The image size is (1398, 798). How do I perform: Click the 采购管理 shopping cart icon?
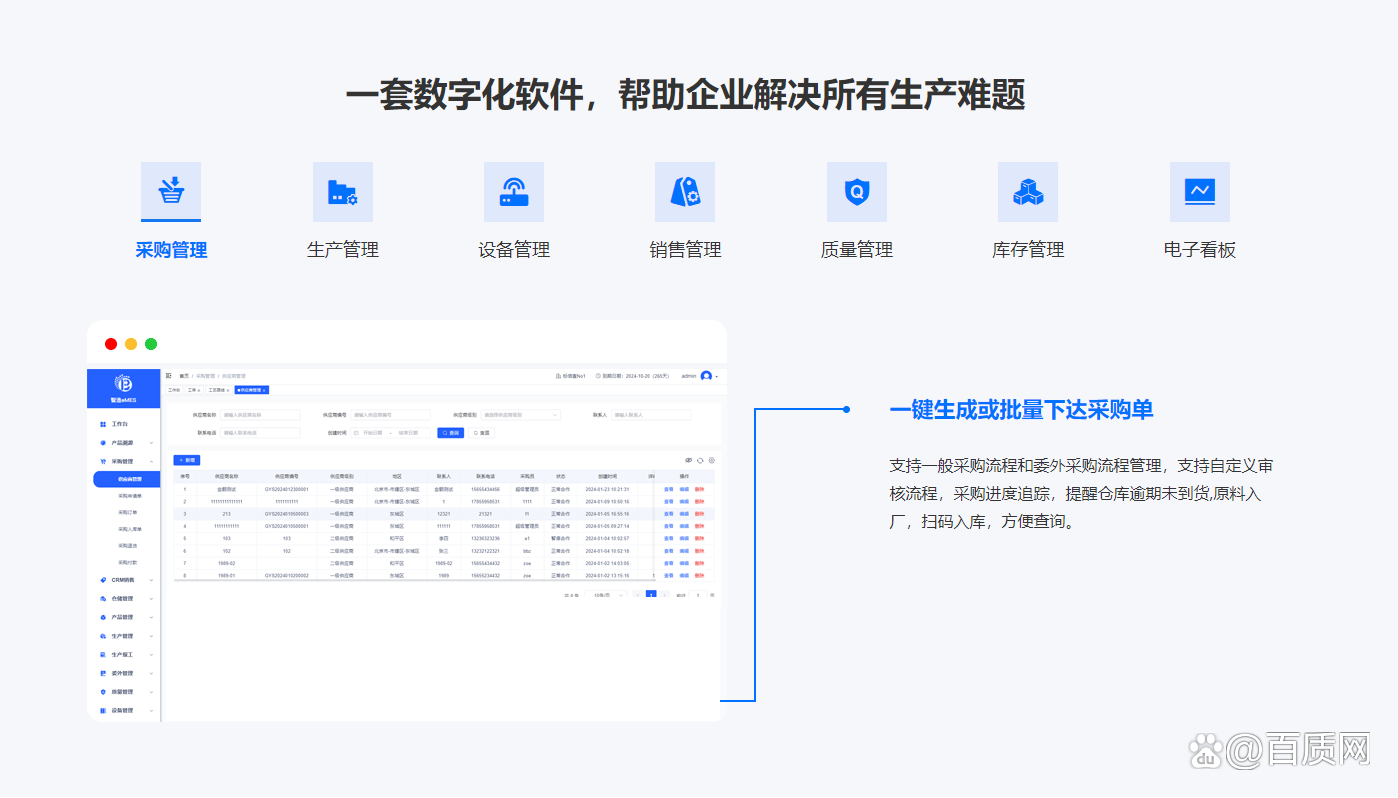pos(171,191)
